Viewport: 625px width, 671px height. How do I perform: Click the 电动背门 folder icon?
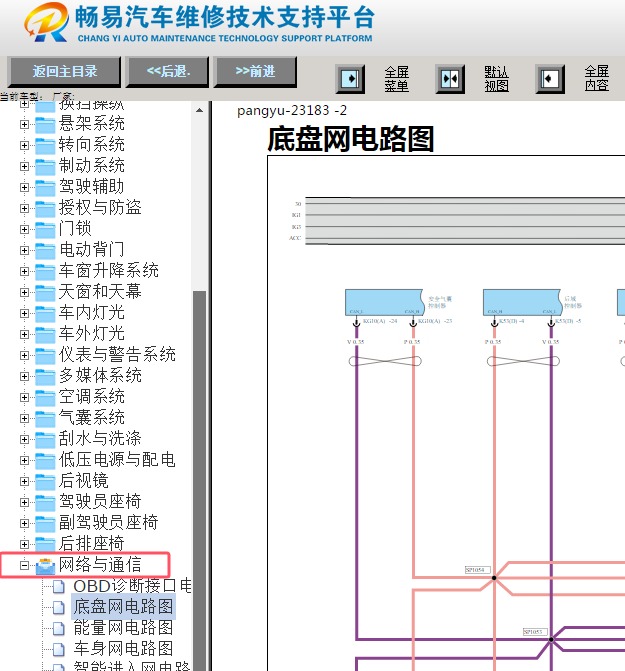pos(45,250)
